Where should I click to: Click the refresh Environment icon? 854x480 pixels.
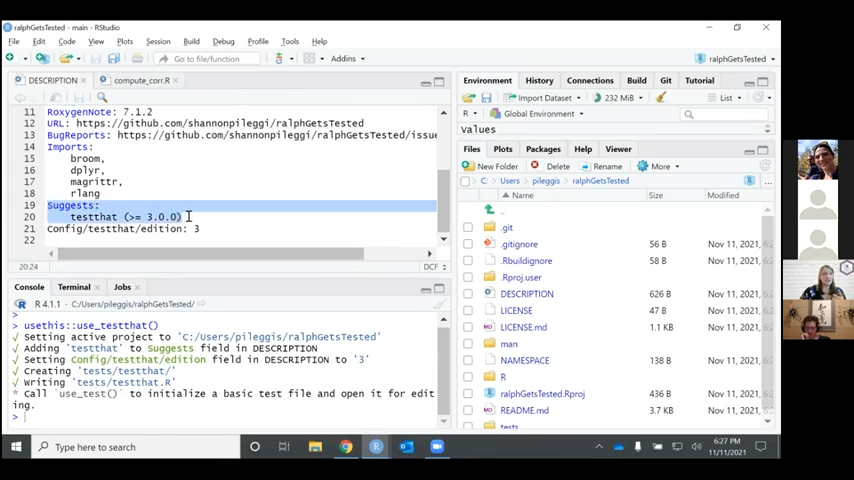pos(758,98)
